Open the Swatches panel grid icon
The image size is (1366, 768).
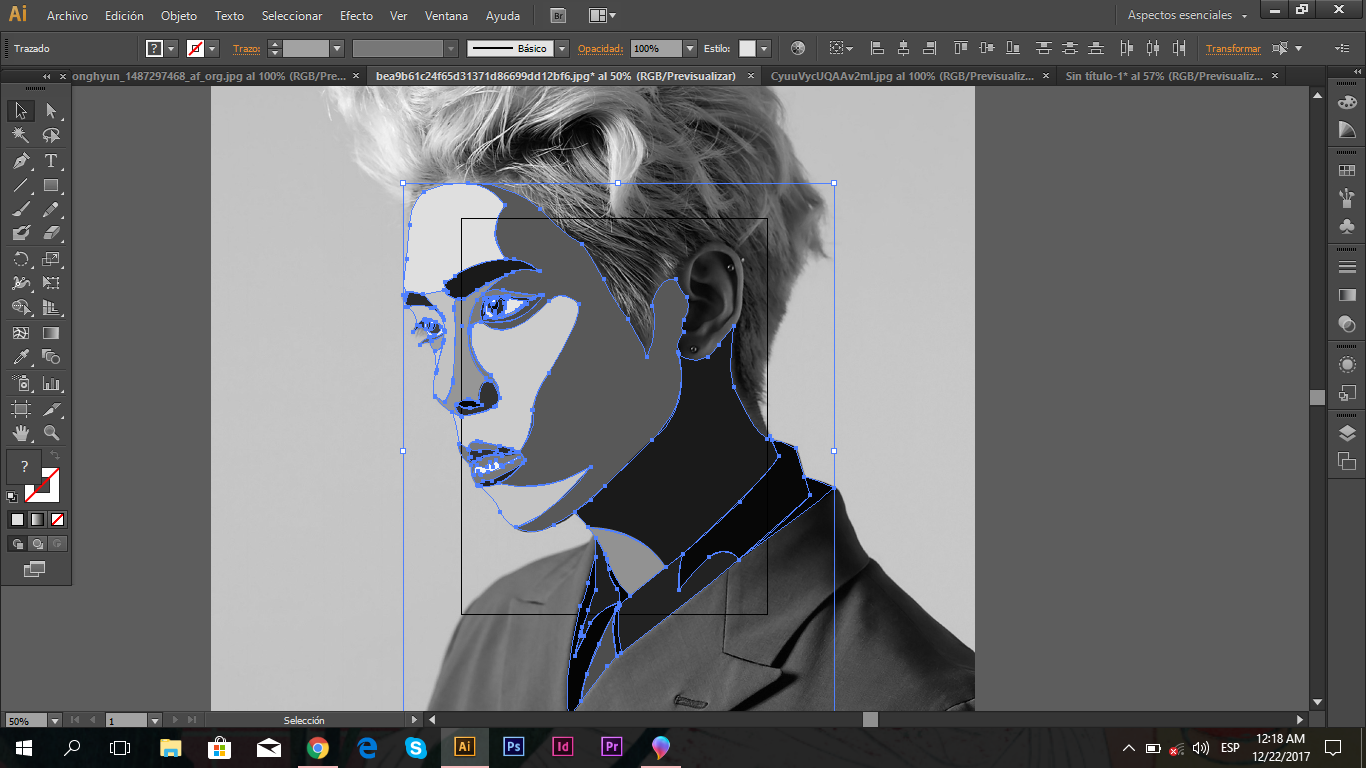tap(1347, 171)
